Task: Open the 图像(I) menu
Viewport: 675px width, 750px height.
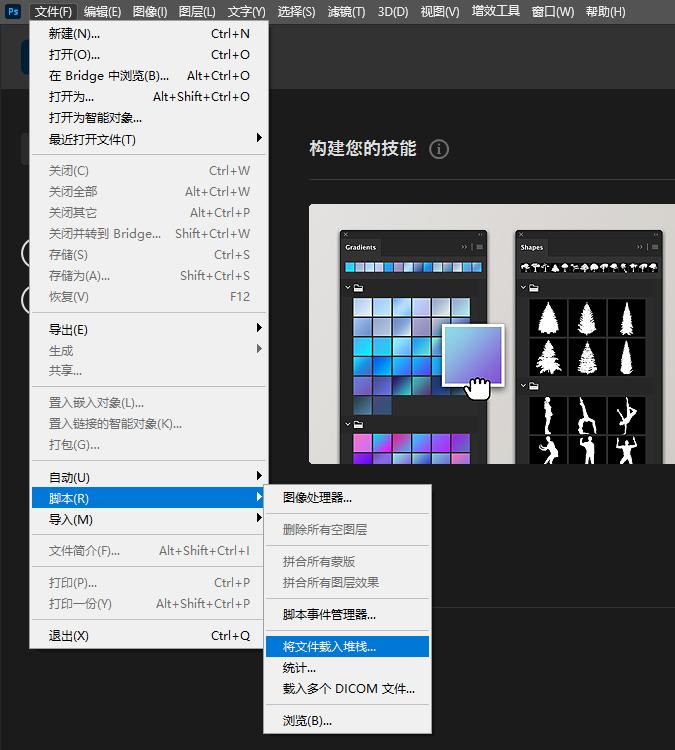Action: pos(150,11)
